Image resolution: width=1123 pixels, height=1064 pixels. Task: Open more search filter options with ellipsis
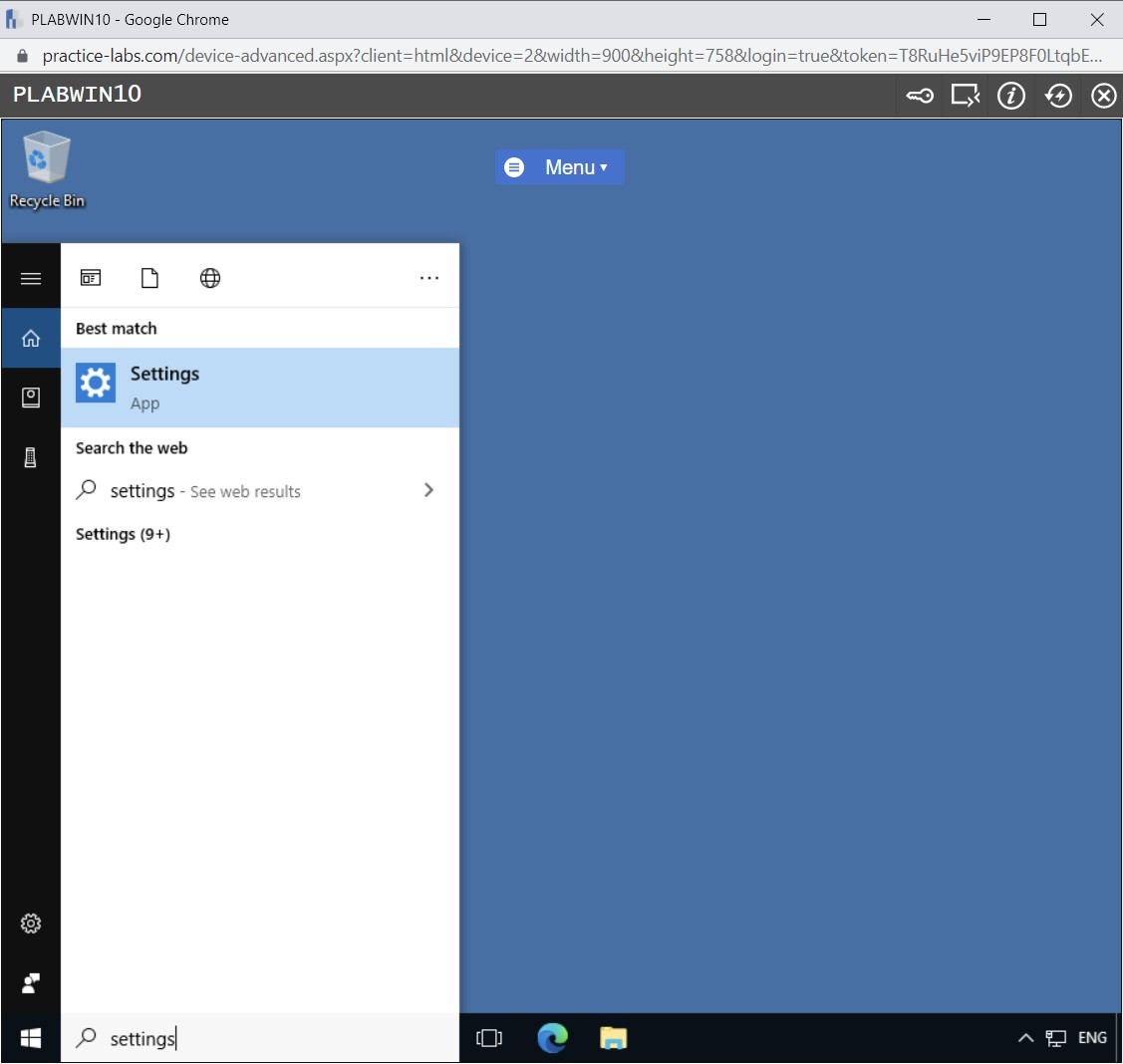click(430, 278)
